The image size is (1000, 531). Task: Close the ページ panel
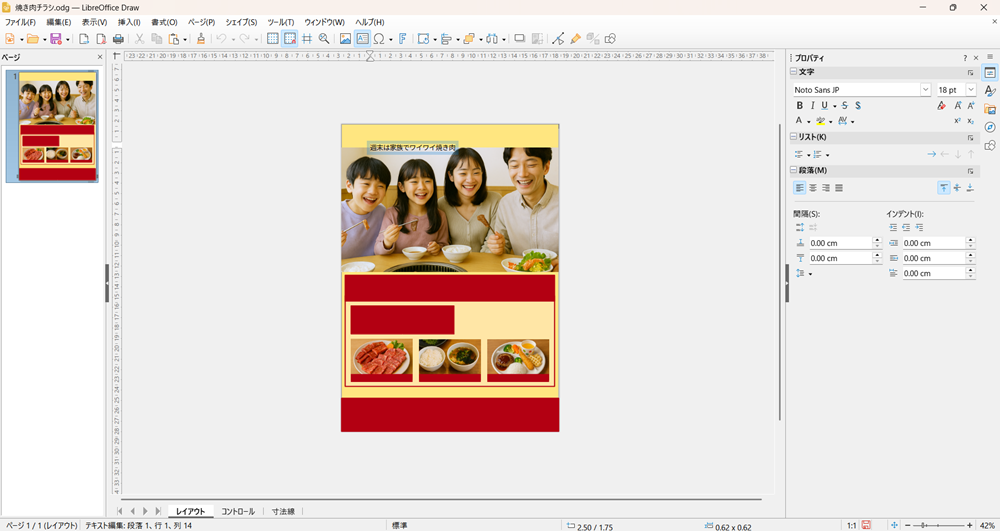click(x=99, y=57)
